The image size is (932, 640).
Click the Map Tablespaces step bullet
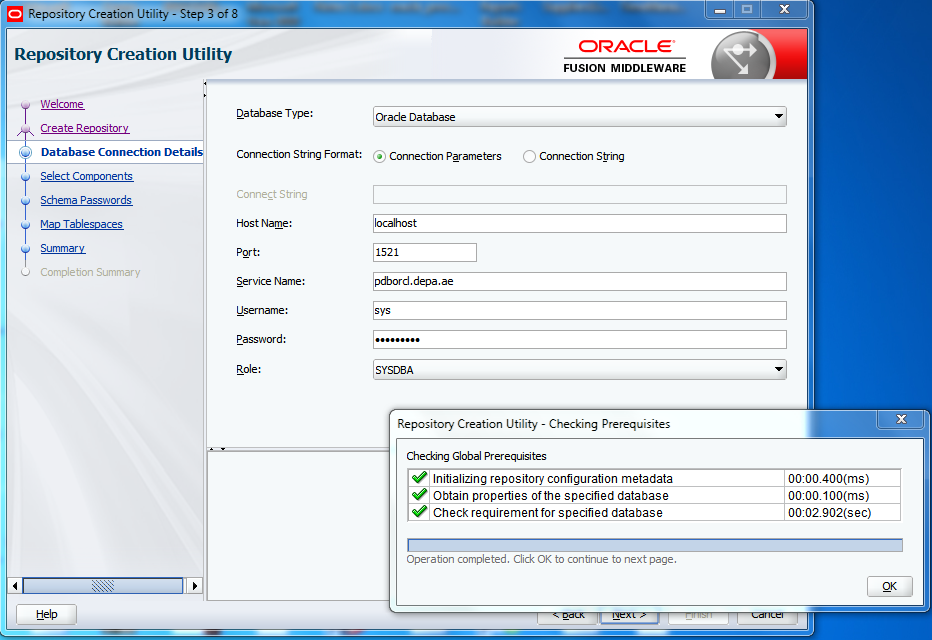pyautogui.click(x=25, y=225)
